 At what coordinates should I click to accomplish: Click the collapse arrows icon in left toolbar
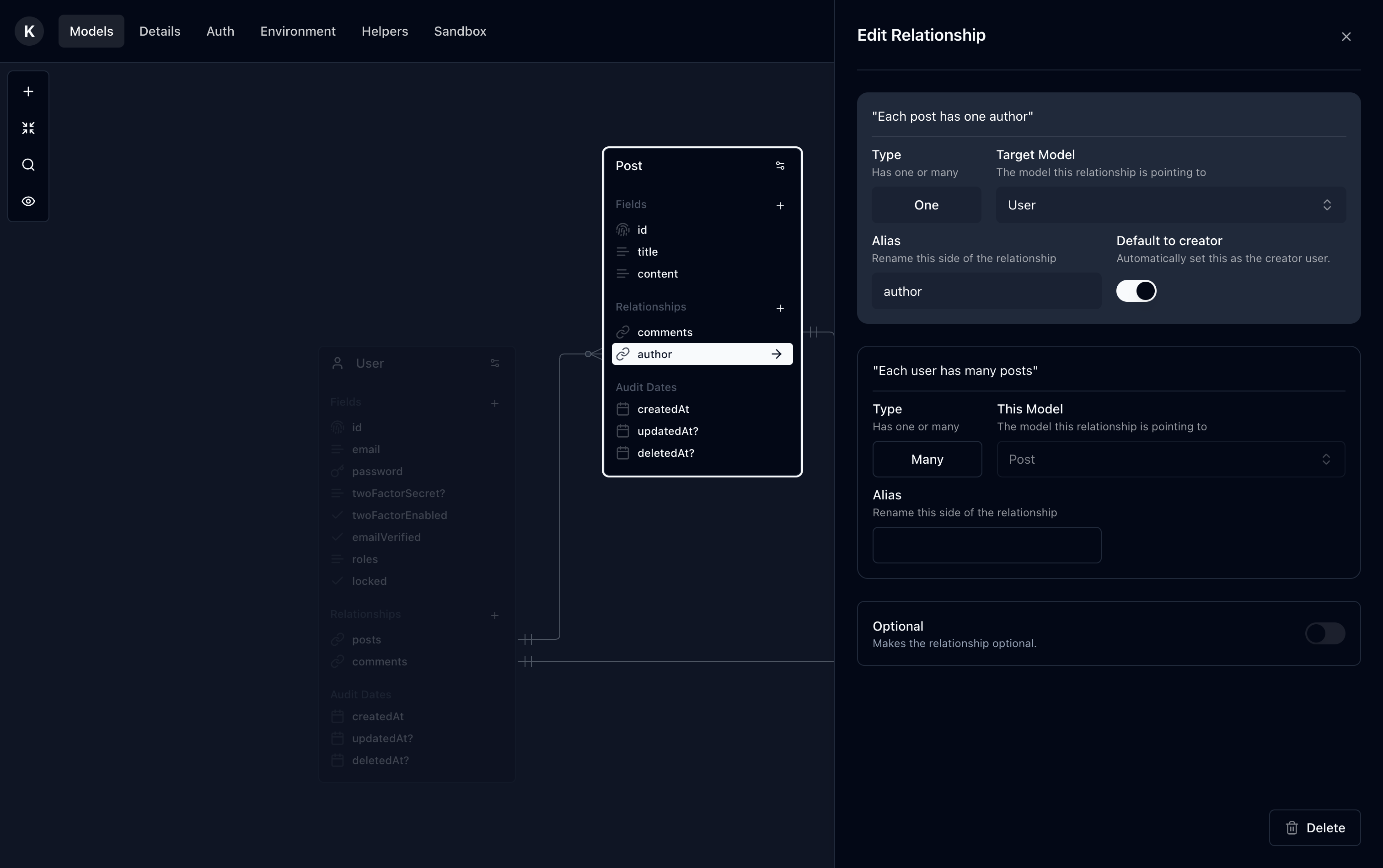tap(28, 128)
